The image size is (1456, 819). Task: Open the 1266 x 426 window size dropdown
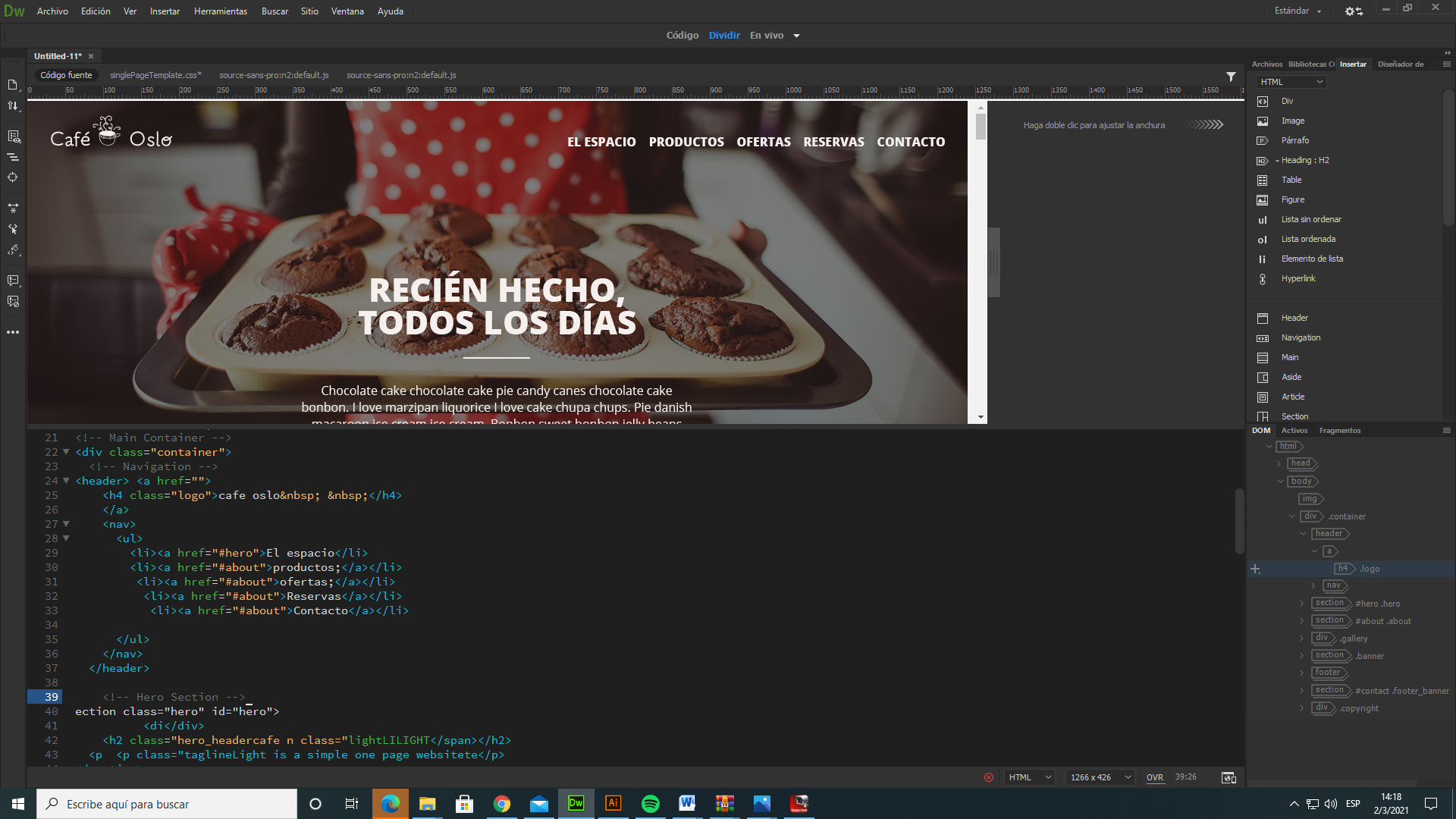point(1100,777)
